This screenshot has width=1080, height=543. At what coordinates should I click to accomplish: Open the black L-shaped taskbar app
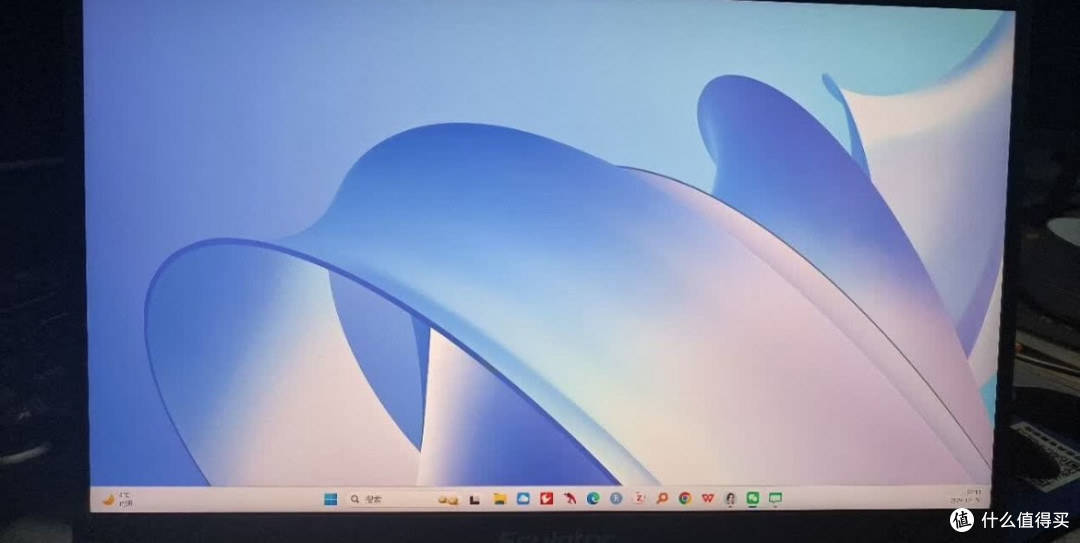474,500
